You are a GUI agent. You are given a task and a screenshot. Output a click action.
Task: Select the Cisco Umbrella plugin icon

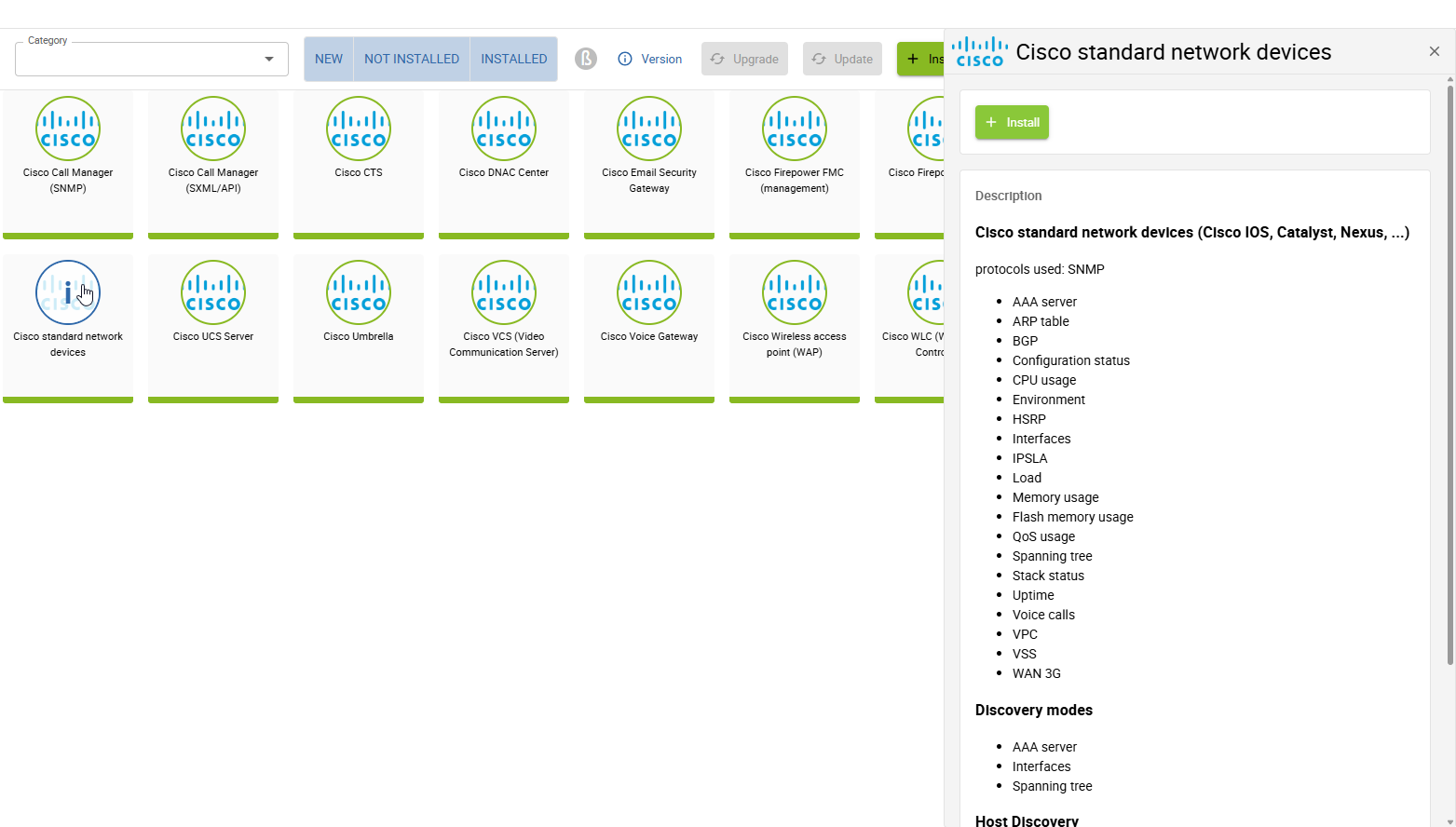click(359, 292)
